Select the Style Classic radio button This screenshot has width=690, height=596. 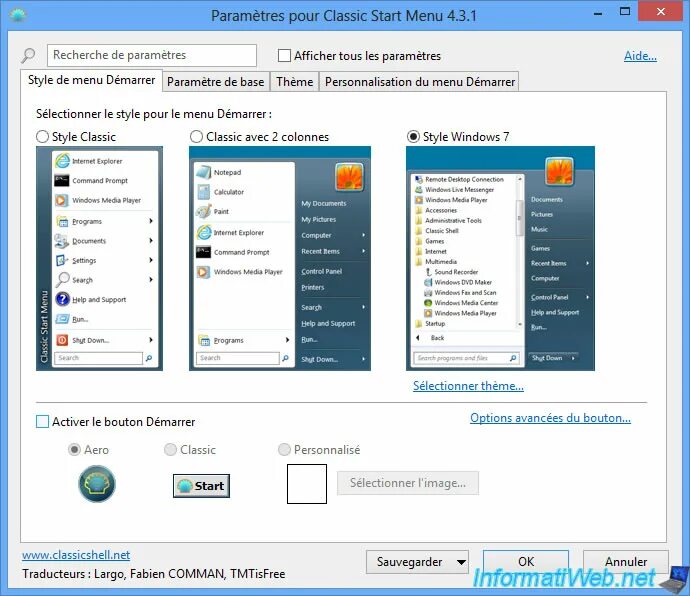coord(42,137)
